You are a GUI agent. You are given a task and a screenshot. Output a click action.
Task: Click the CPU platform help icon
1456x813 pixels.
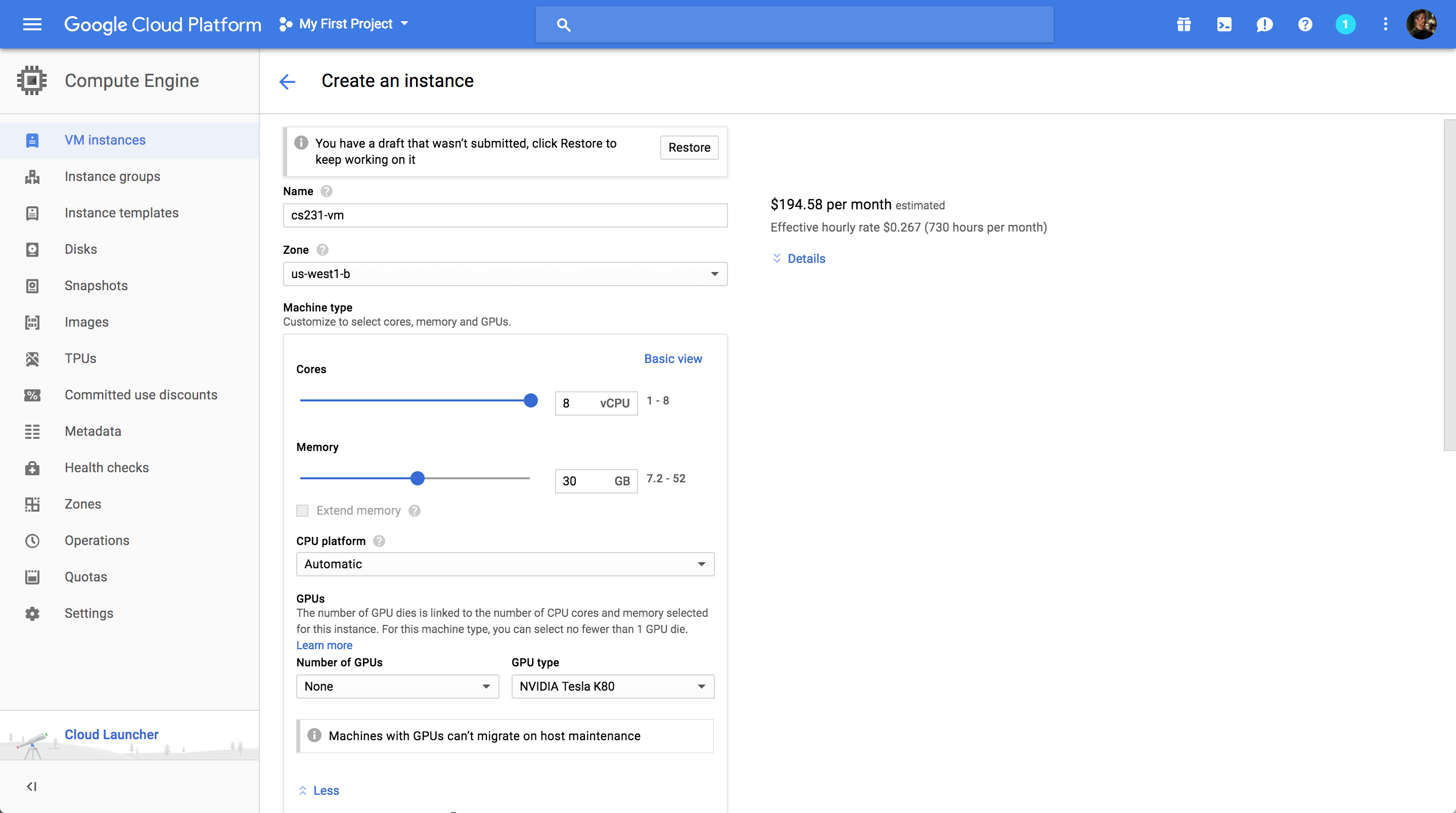point(379,541)
